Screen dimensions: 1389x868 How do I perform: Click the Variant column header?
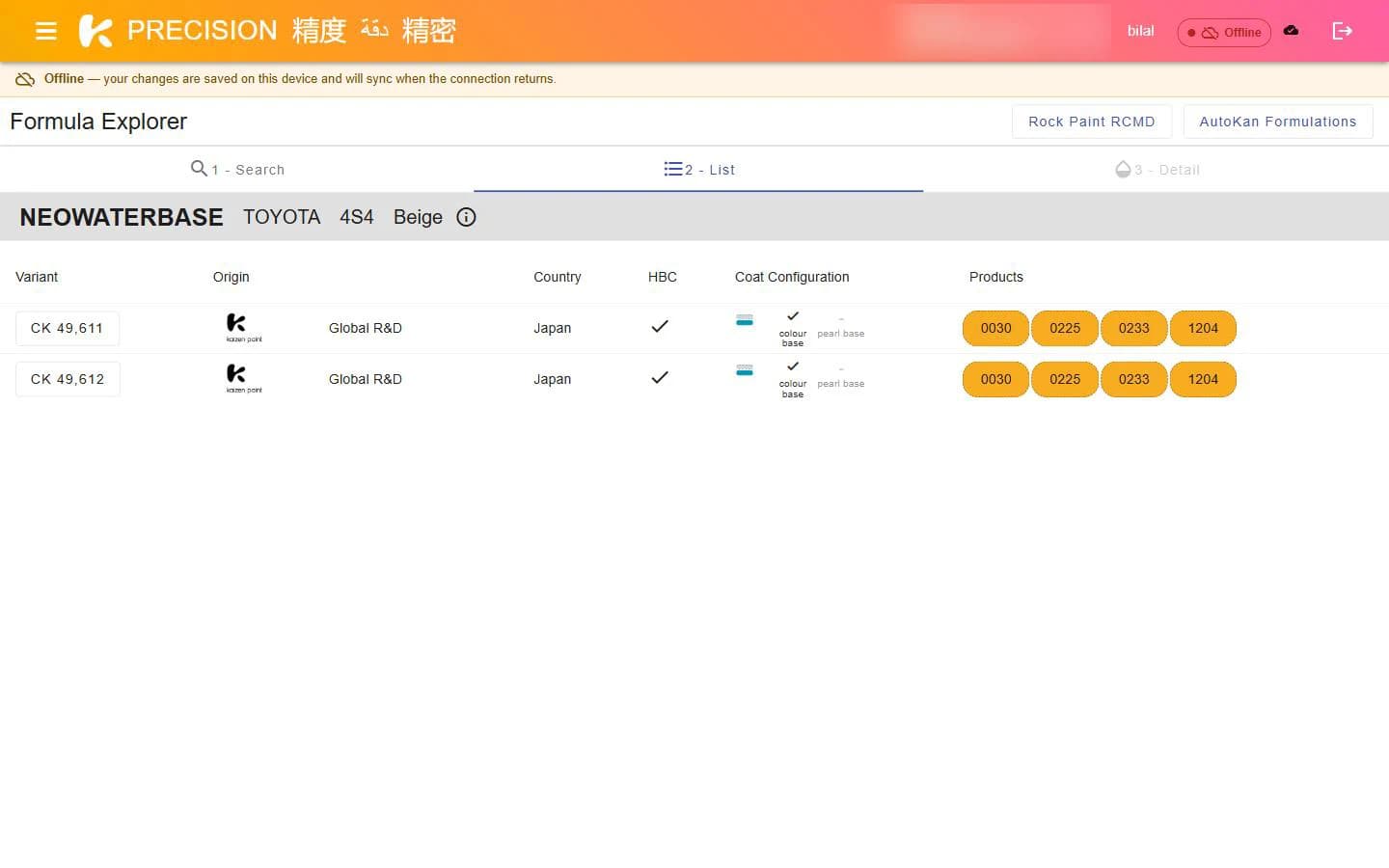coord(37,277)
